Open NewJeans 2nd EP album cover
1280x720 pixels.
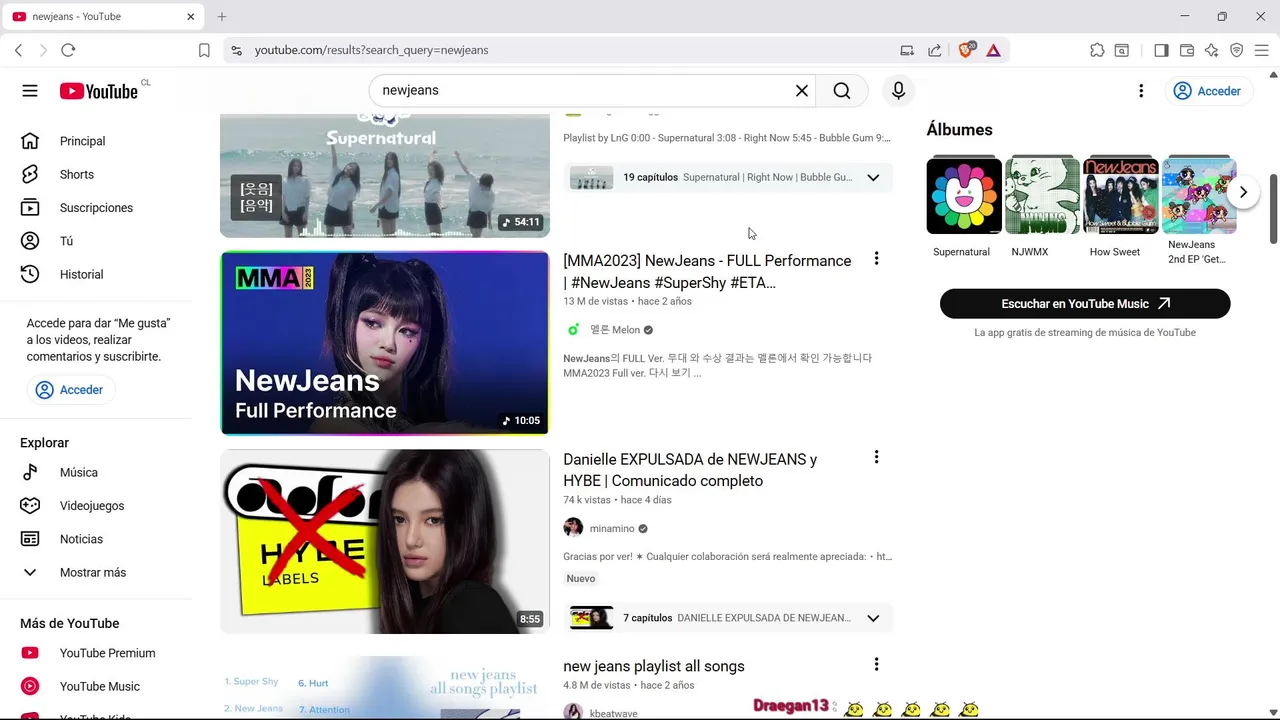[1199, 196]
